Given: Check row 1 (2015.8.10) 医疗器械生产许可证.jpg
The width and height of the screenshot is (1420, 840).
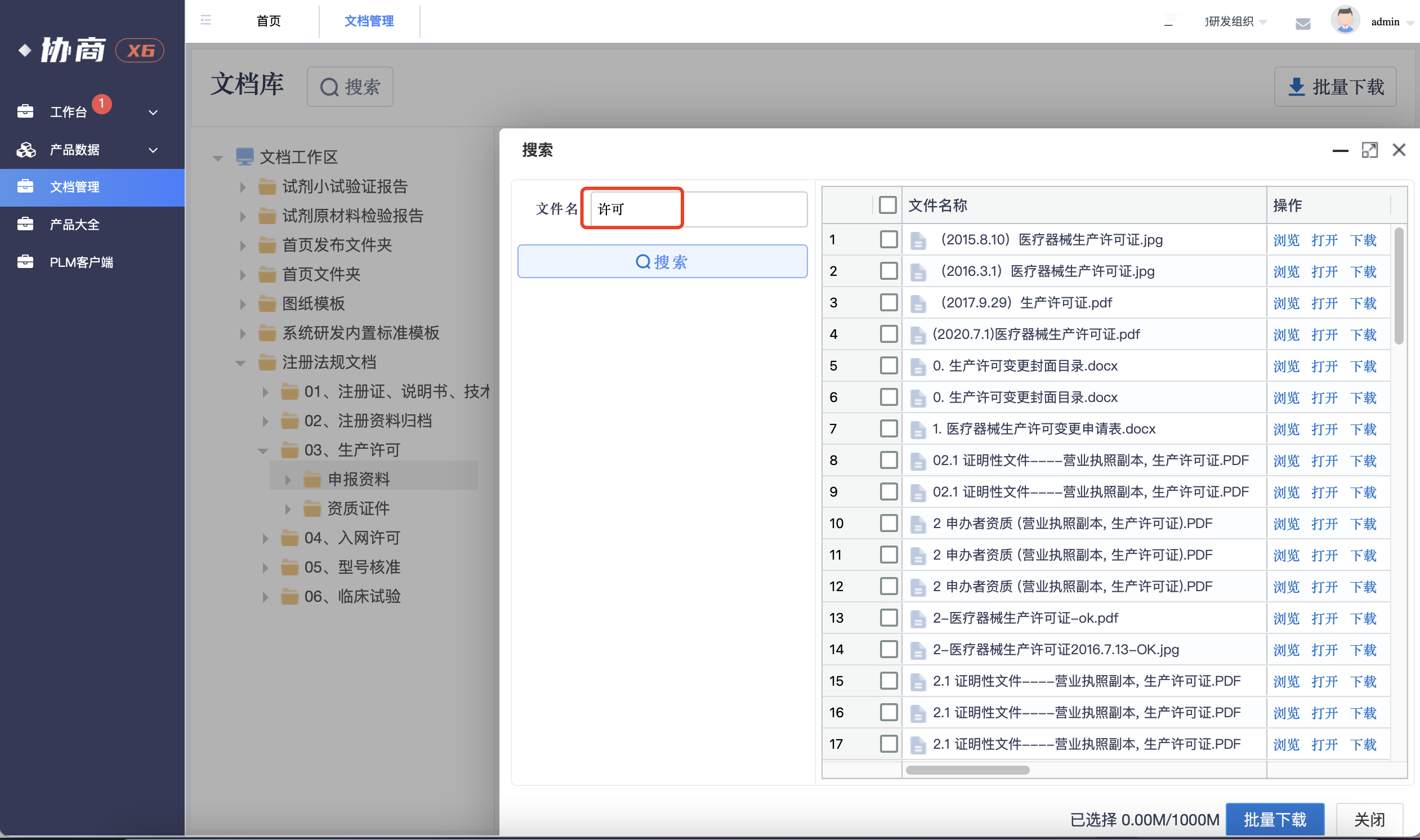Looking at the screenshot, I should (888, 239).
